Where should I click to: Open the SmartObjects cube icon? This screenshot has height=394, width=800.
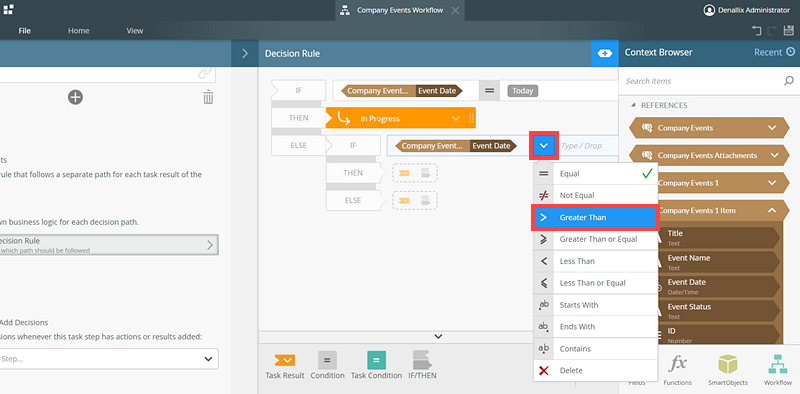point(728,364)
